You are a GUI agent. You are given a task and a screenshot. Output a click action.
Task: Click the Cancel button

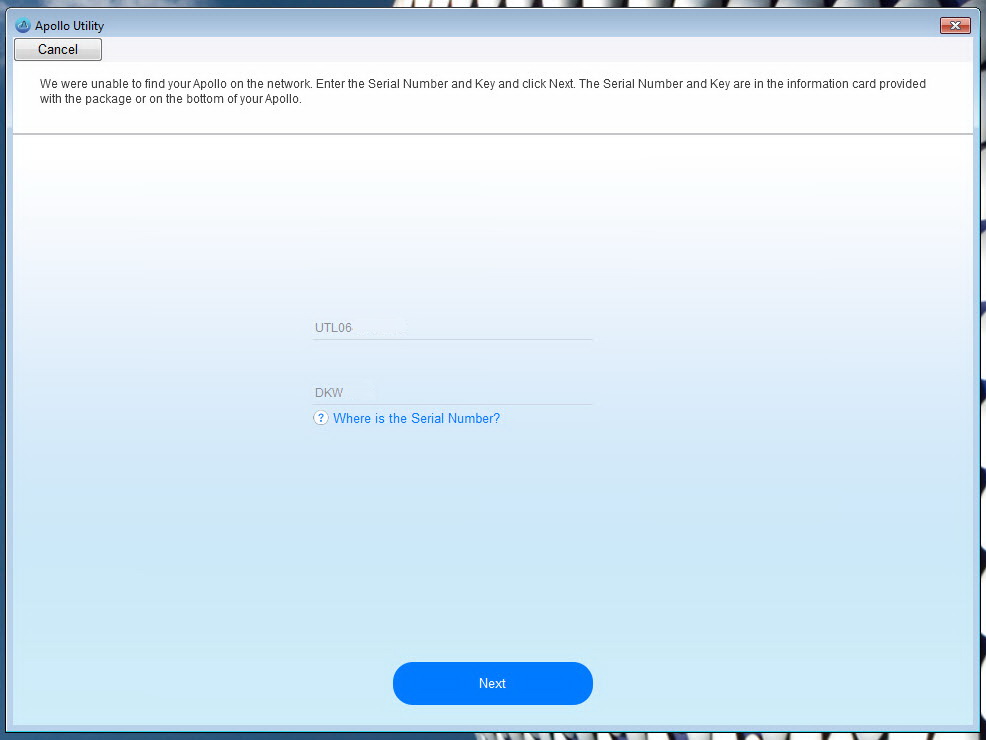tap(58, 50)
